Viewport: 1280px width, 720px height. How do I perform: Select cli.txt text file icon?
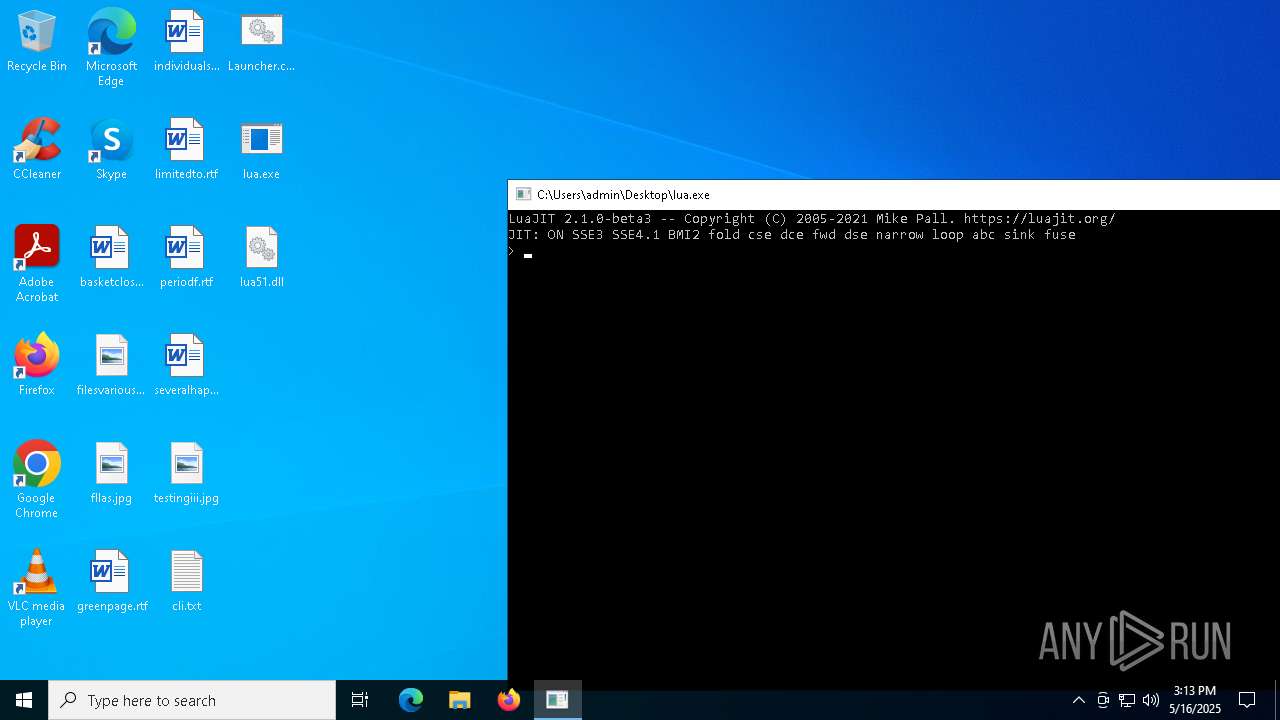(x=186, y=582)
